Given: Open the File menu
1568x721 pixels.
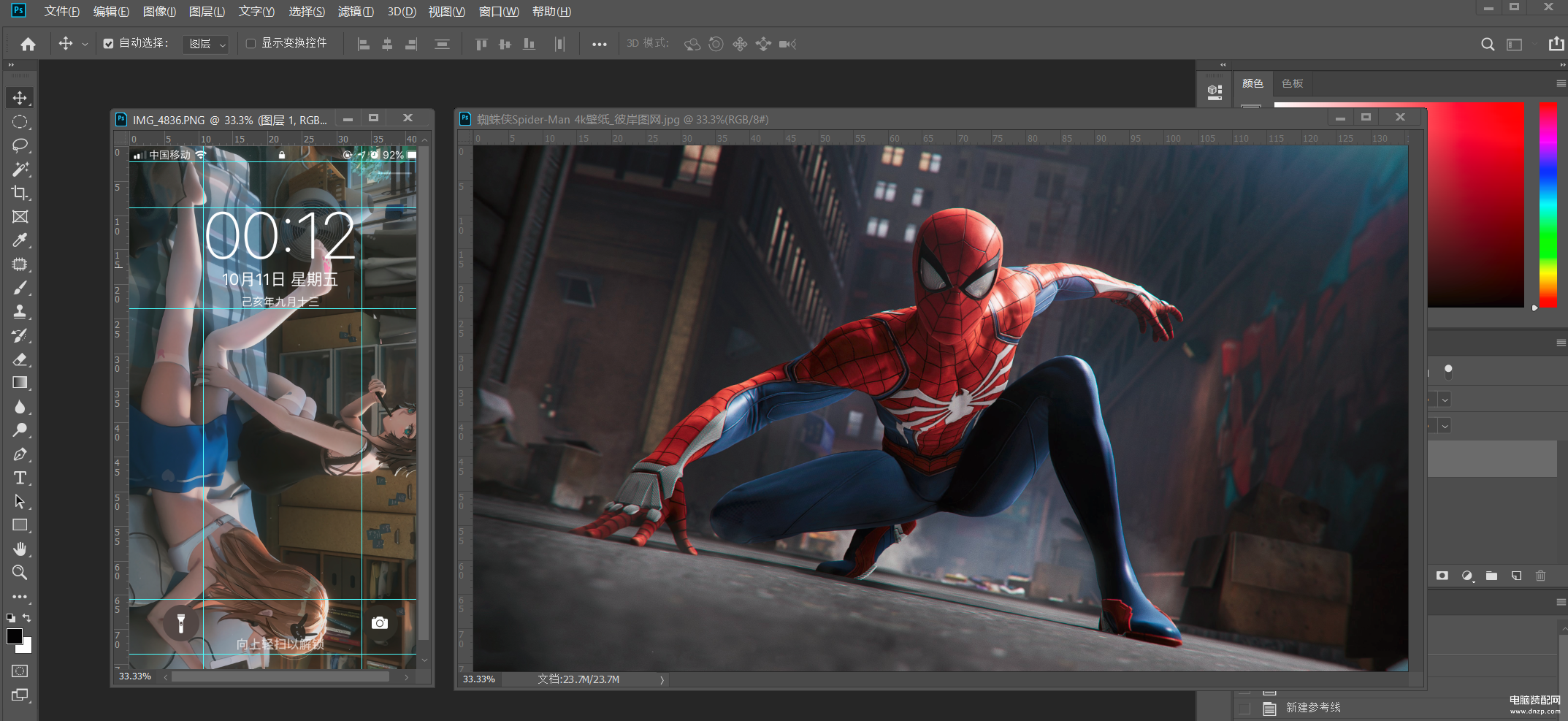Looking at the screenshot, I should point(61,12).
